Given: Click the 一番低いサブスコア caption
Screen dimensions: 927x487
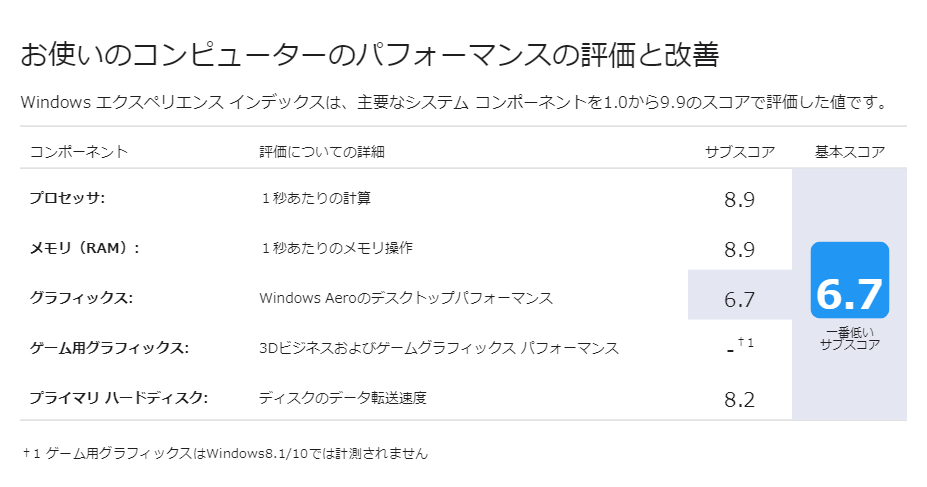Looking at the screenshot, I should (850, 339).
